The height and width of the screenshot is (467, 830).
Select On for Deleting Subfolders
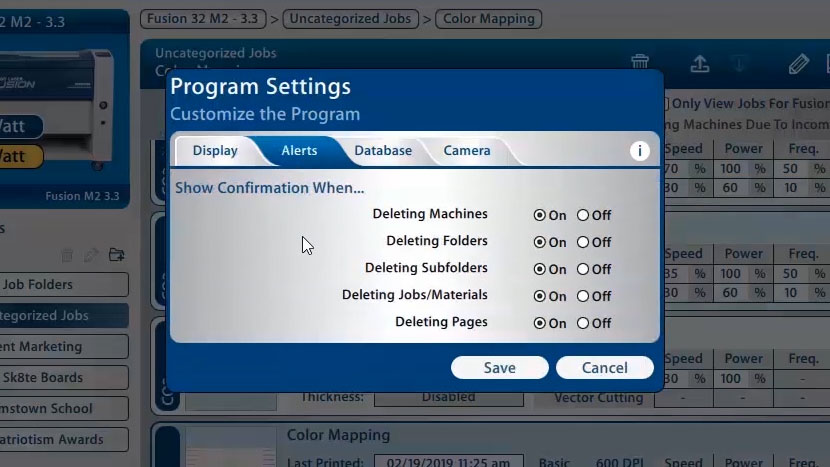[540, 269]
